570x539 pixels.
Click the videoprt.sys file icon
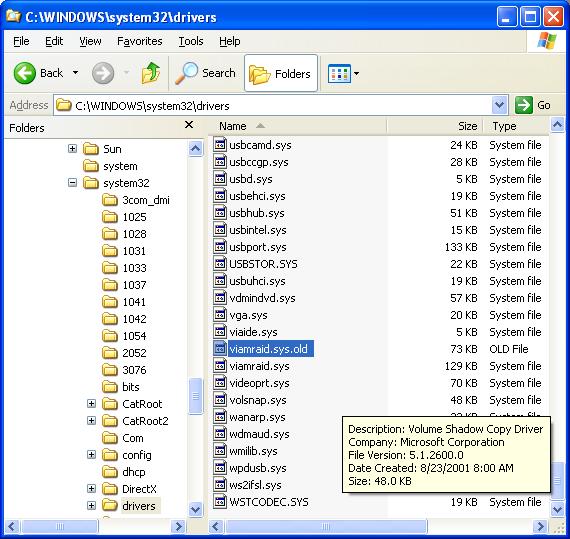click(x=220, y=383)
